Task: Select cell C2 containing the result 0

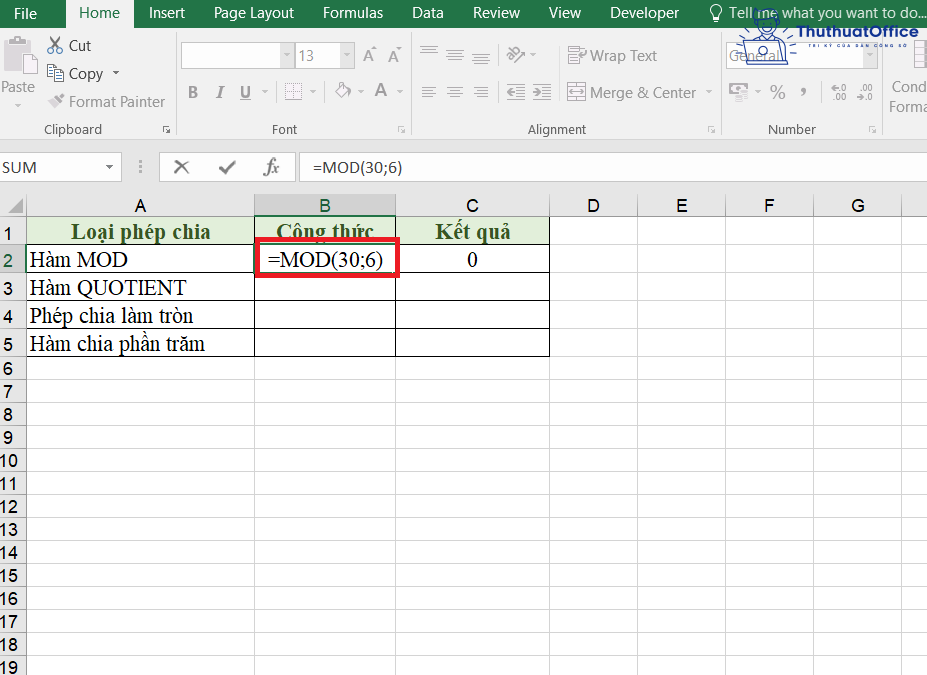Action: pyautogui.click(x=472, y=259)
